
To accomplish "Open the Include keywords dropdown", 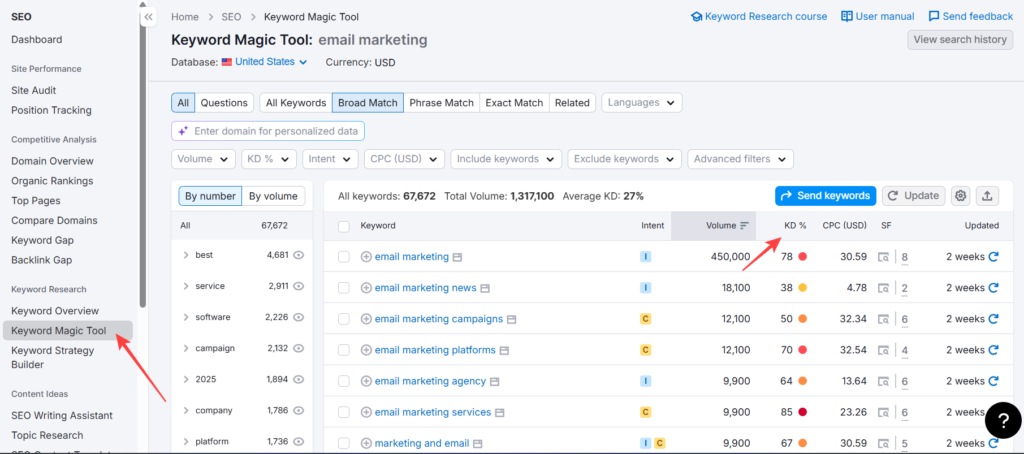I will pyautogui.click(x=506, y=159).
